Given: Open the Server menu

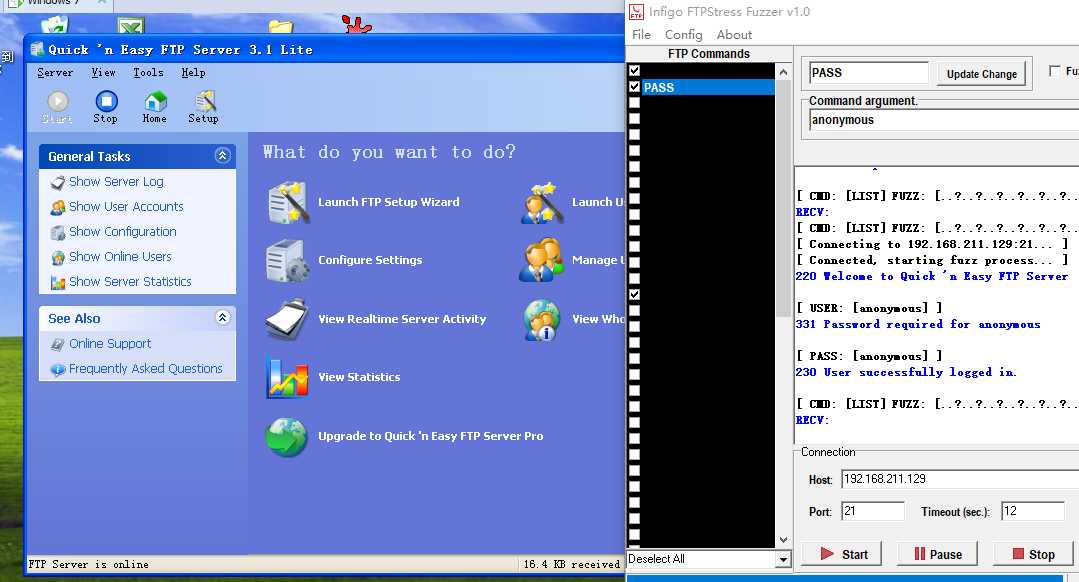Looking at the screenshot, I should 55,72.
